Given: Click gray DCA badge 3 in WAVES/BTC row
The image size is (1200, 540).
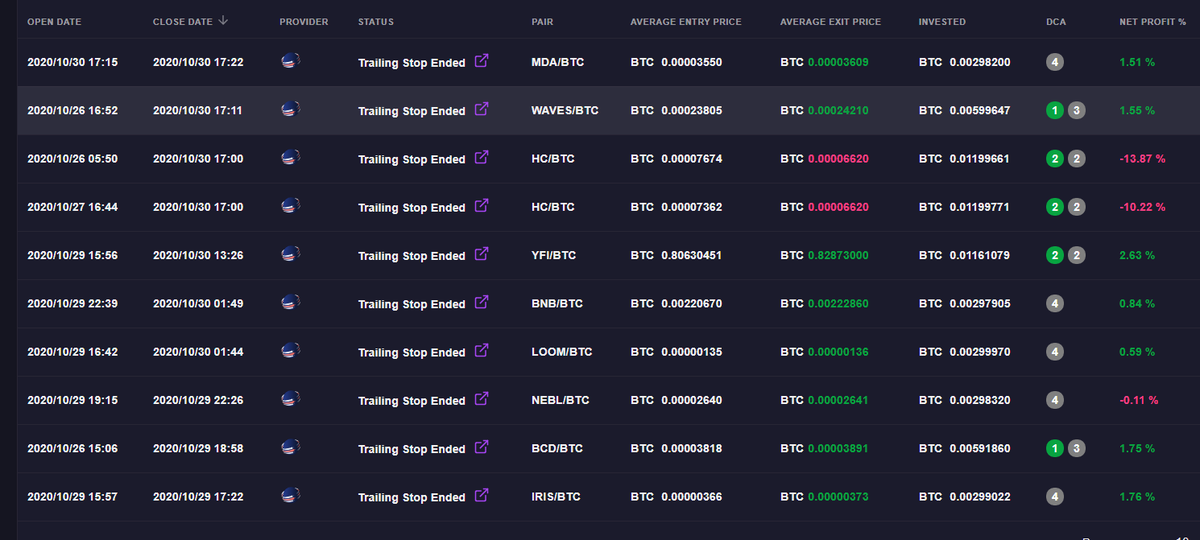Looking at the screenshot, I should (1076, 110).
